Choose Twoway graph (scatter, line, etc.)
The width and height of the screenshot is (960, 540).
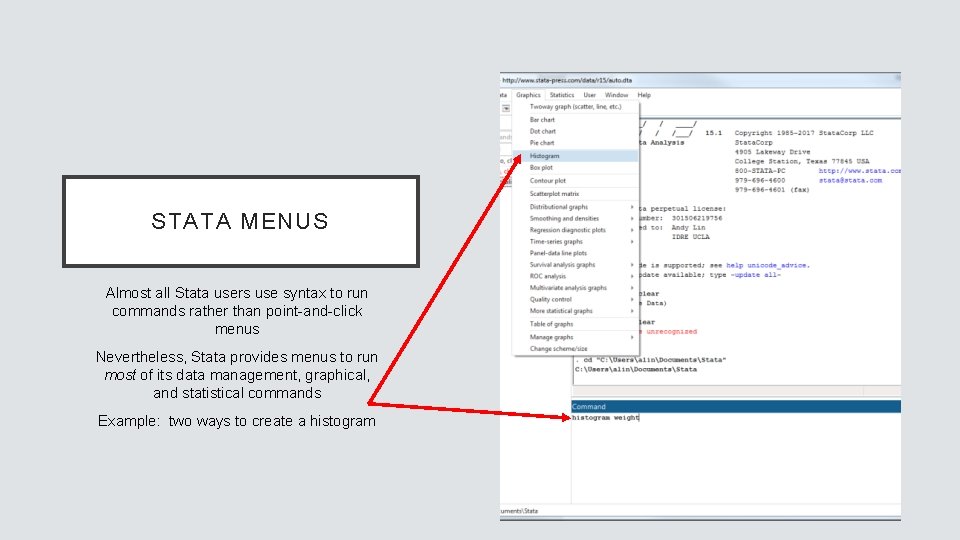(575, 107)
